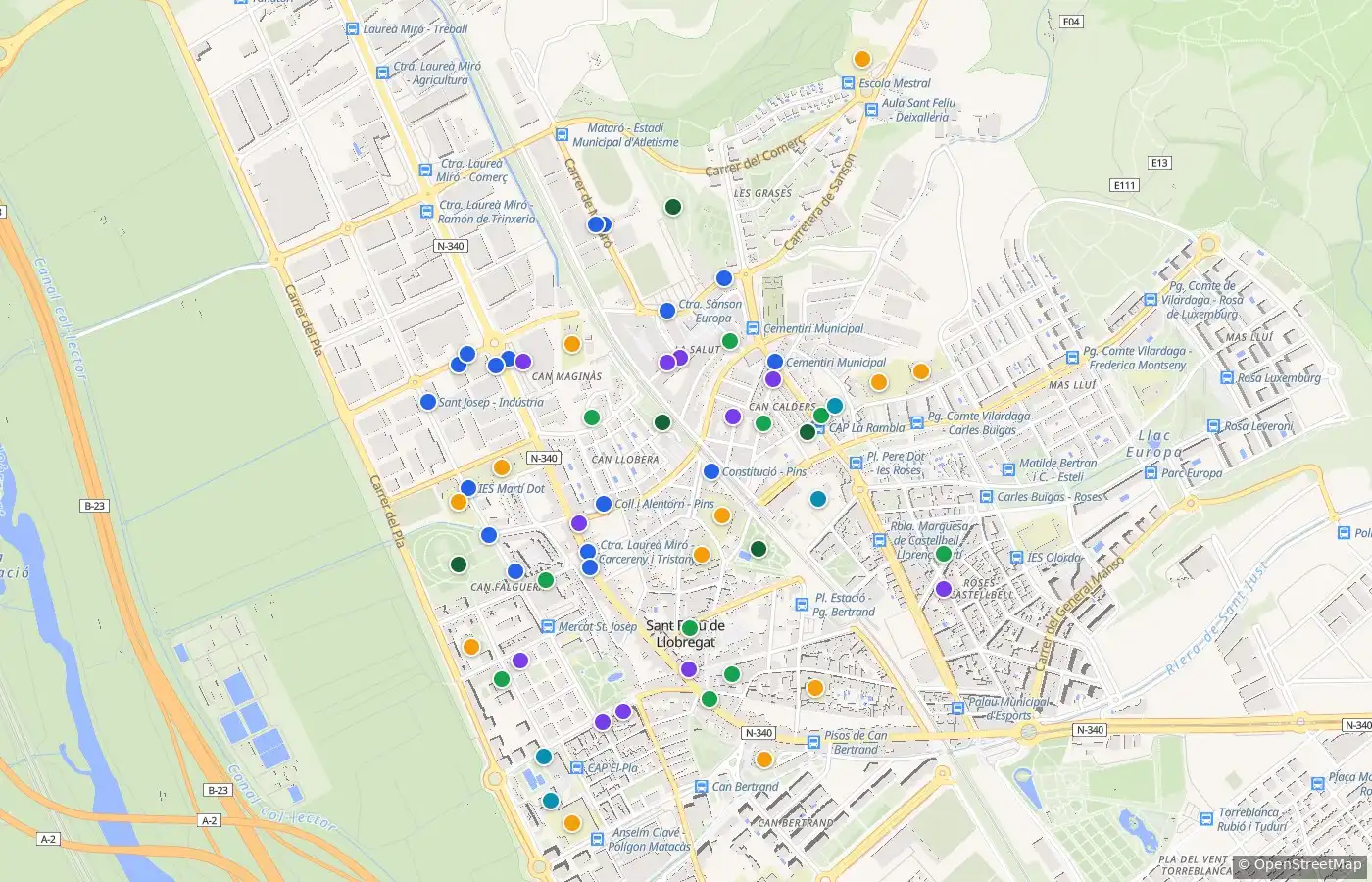Screen dimensions: 1372x882
Task: Click green marker on Sant Feliu de Llobregat label
Action: tap(690, 628)
